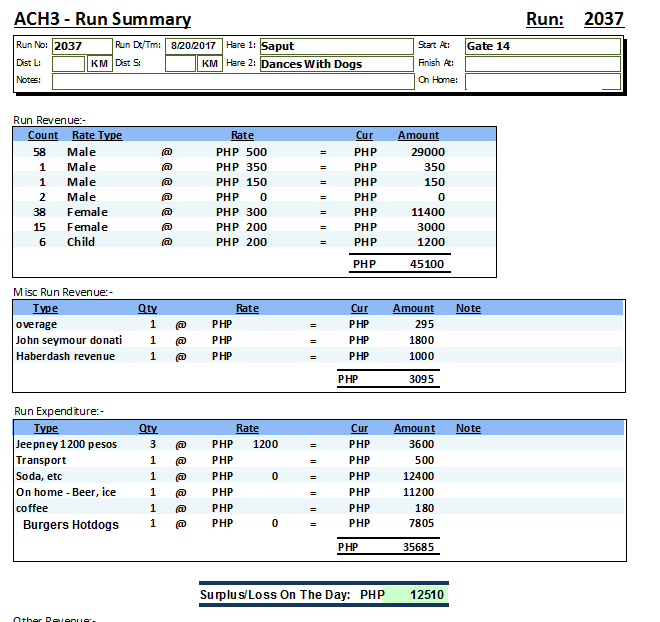This screenshot has width=660, height=622.
Task: Click the Misc Run Revenue total 3095
Action: [422, 380]
